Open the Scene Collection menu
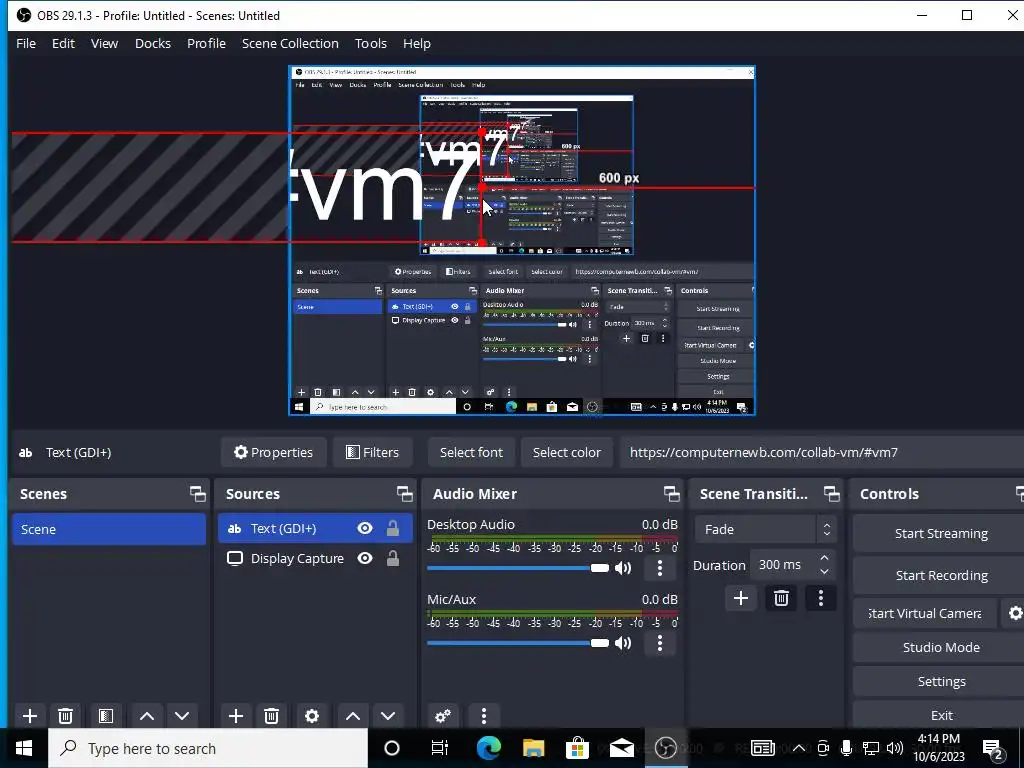 point(290,43)
